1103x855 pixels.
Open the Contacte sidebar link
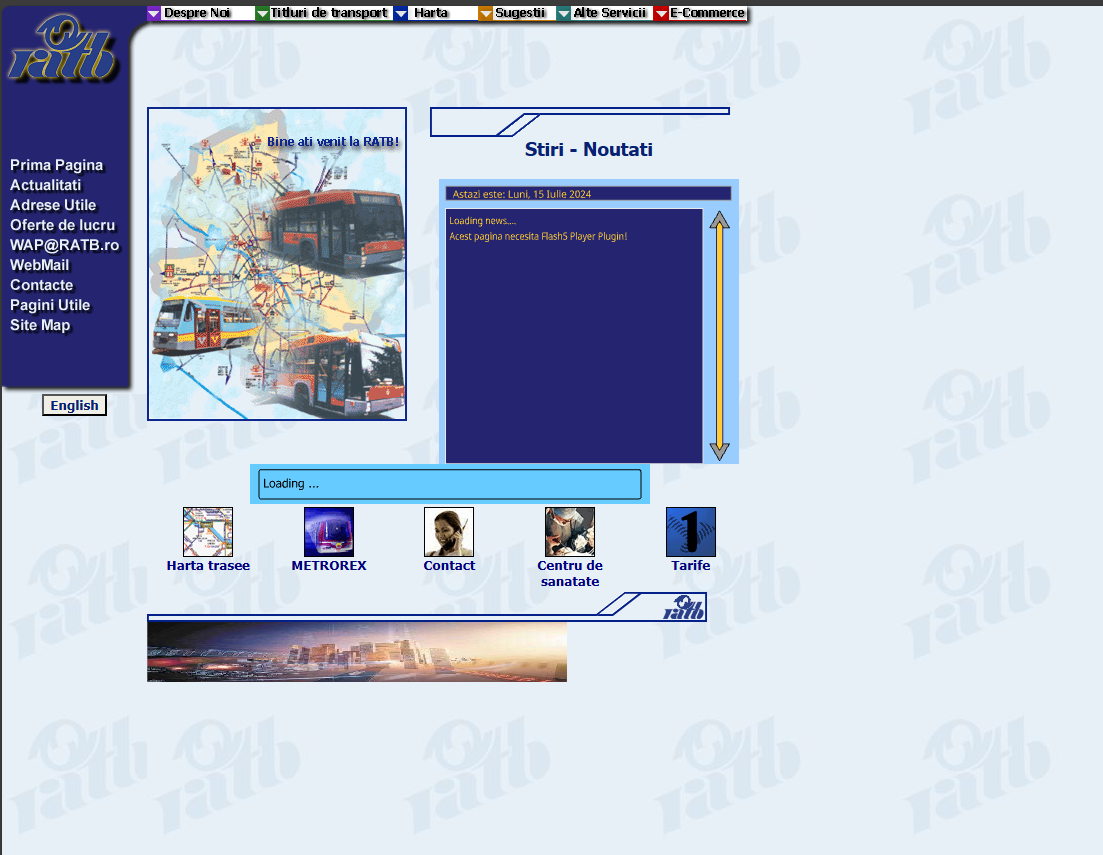[x=42, y=285]
